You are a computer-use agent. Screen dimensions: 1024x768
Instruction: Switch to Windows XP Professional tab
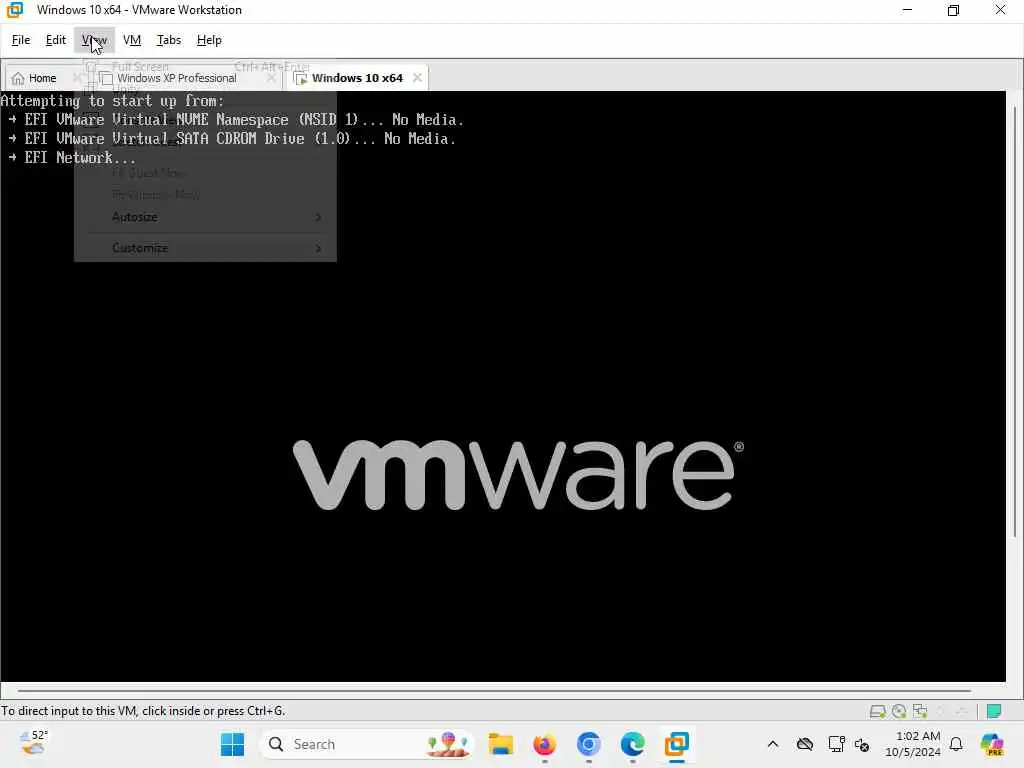coord(177,78)
